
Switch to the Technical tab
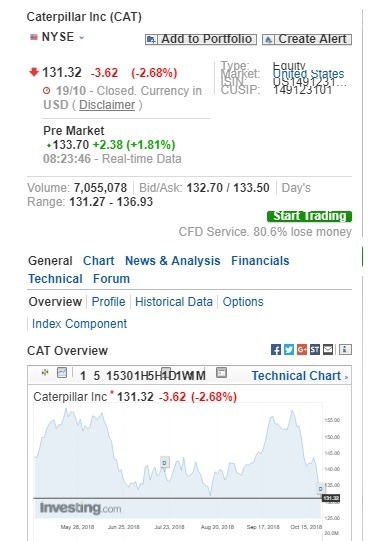[x=55, y=279]
